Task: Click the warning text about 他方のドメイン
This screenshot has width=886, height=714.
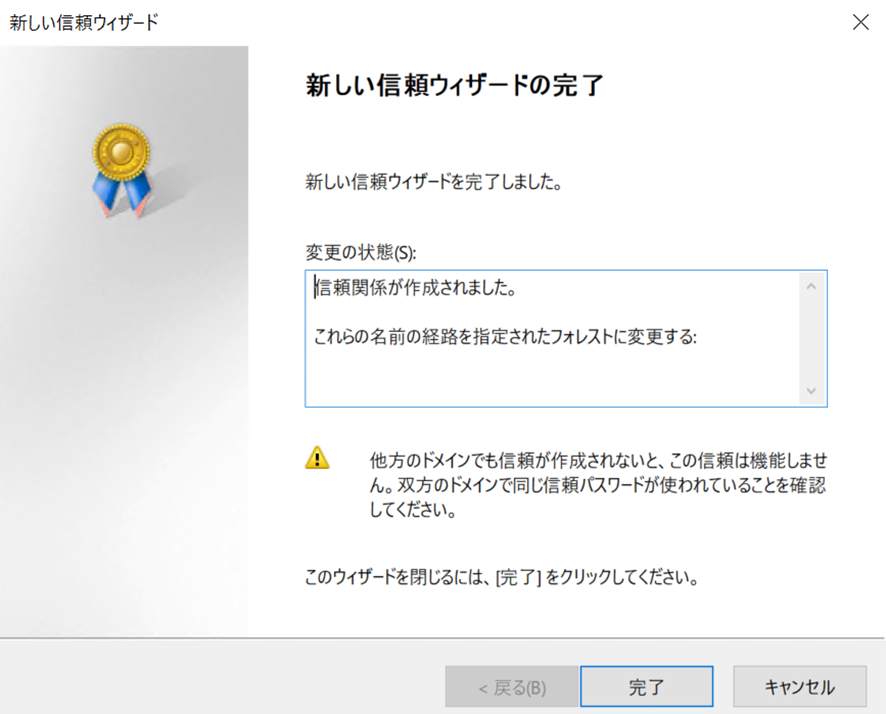Action: tap(598, 485)
